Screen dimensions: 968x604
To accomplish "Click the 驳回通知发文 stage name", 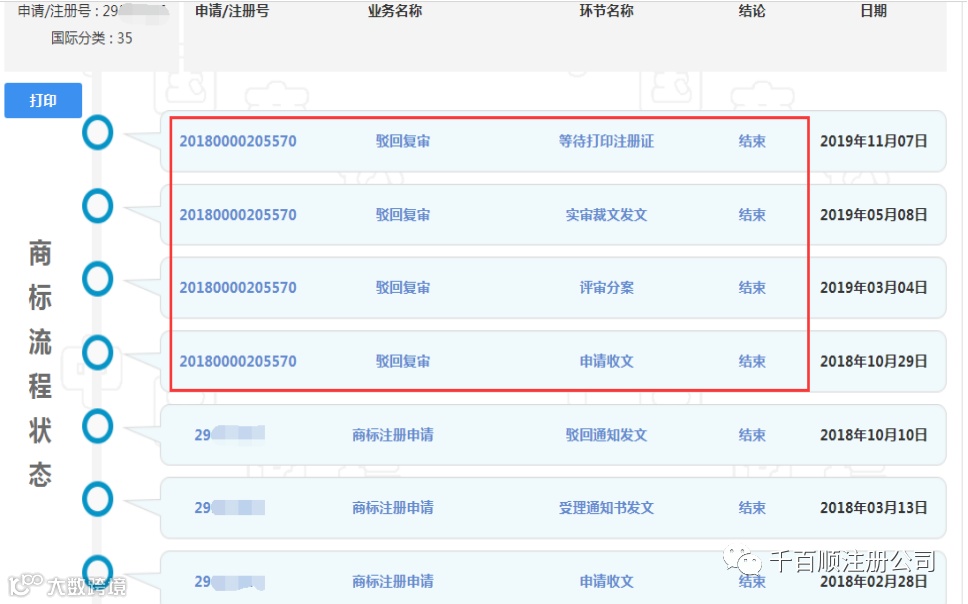I will 606,435.
